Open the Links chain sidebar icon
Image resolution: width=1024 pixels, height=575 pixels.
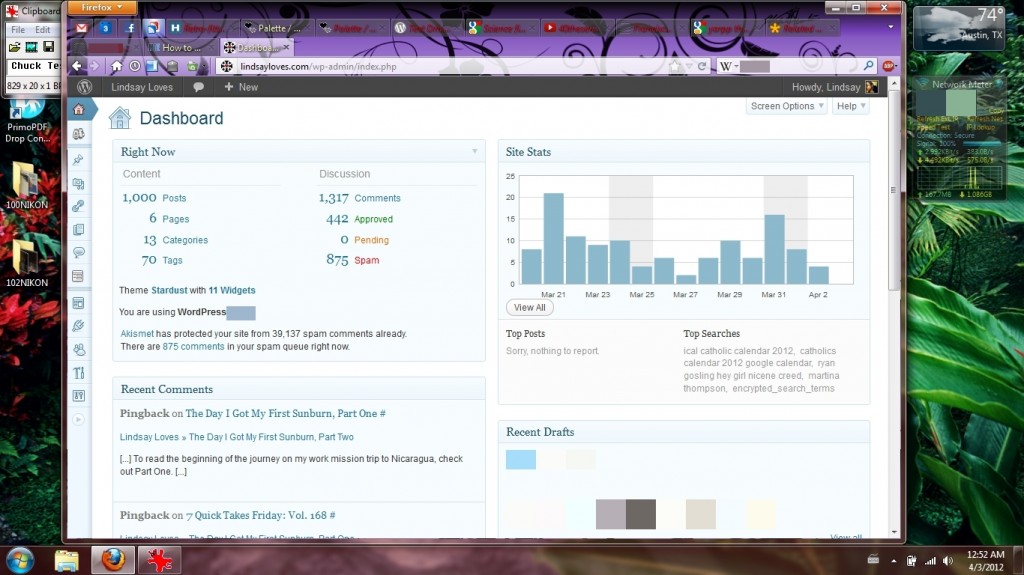click(79, 206)
